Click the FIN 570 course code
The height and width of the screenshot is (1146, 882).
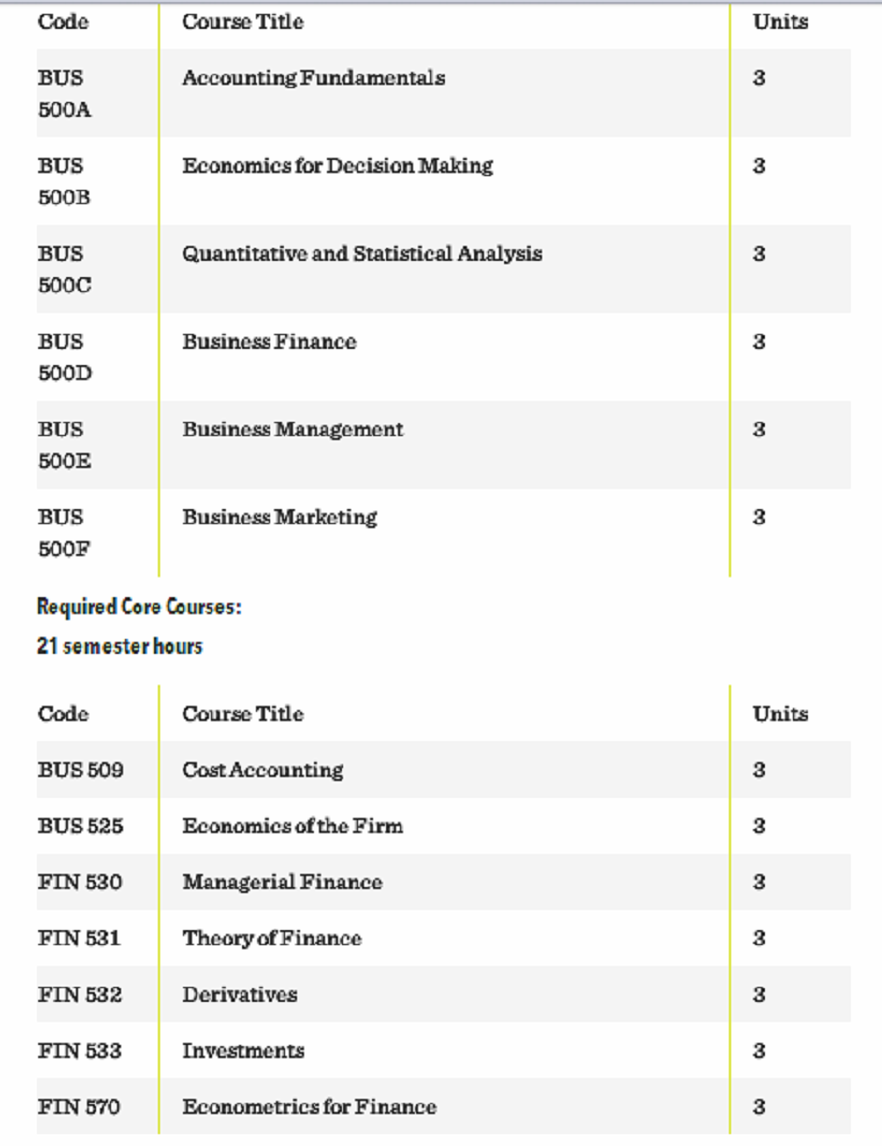[x=80, y=1107]
